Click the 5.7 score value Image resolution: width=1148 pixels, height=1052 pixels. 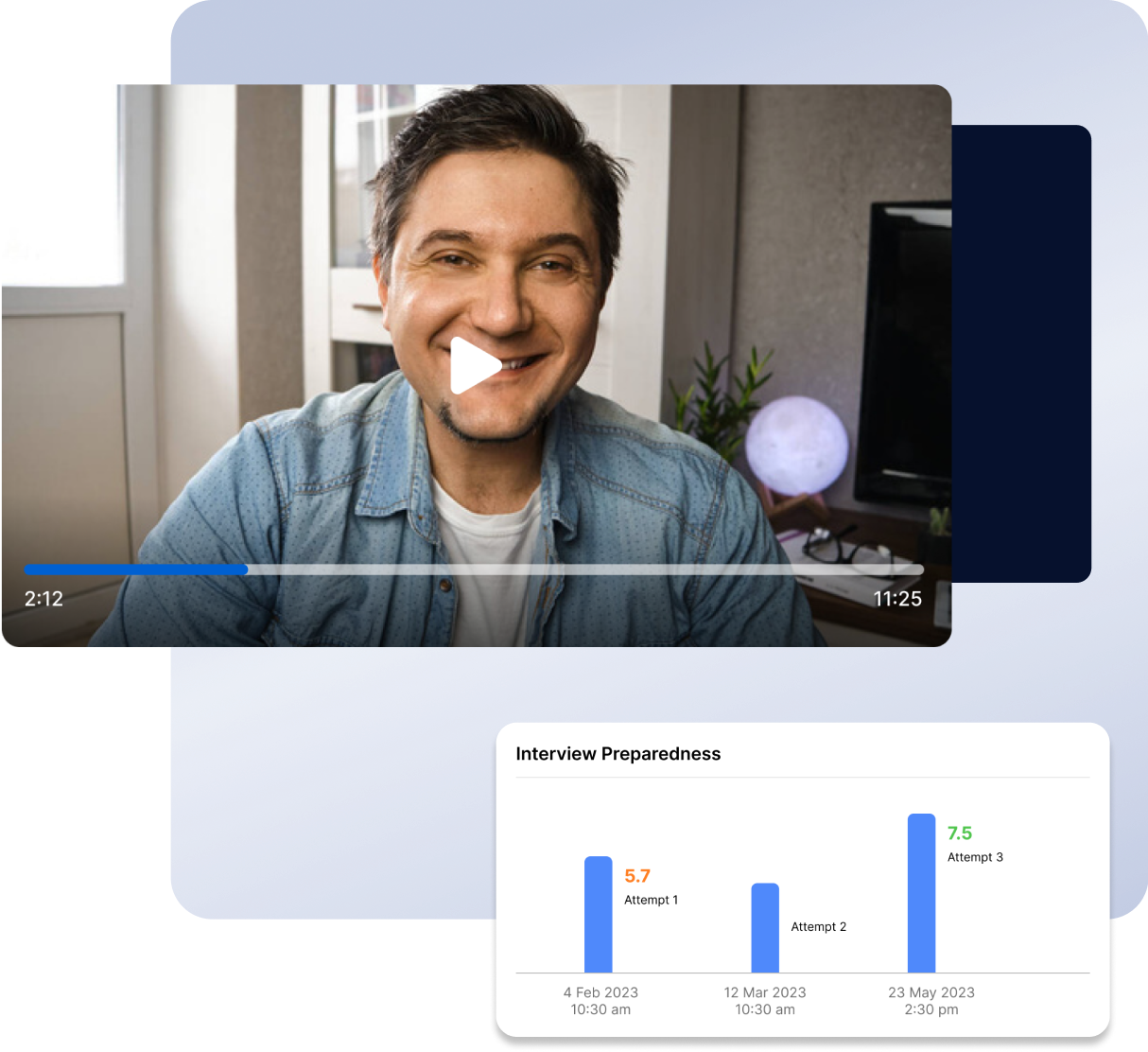pyautogui.click(x=637, y=876)
